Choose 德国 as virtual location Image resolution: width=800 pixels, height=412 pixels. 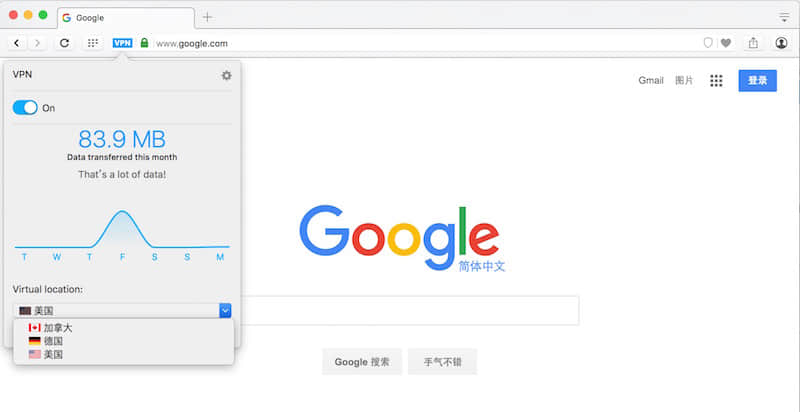tap(52, 341)
